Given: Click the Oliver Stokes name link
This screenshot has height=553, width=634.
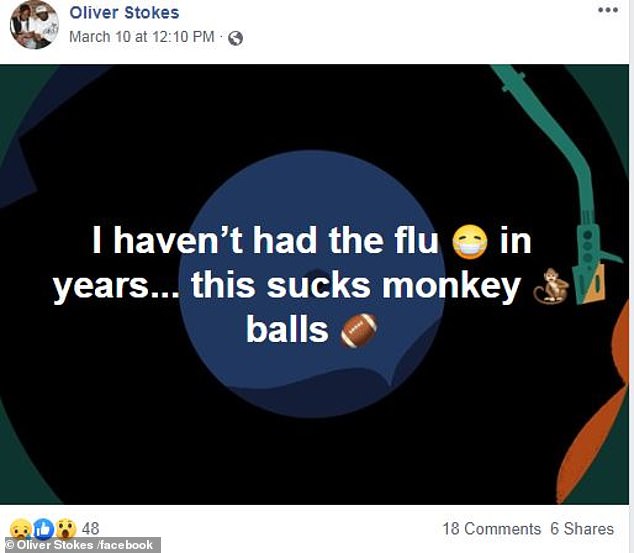Looking at the screenshot, I should coord(124,13).
